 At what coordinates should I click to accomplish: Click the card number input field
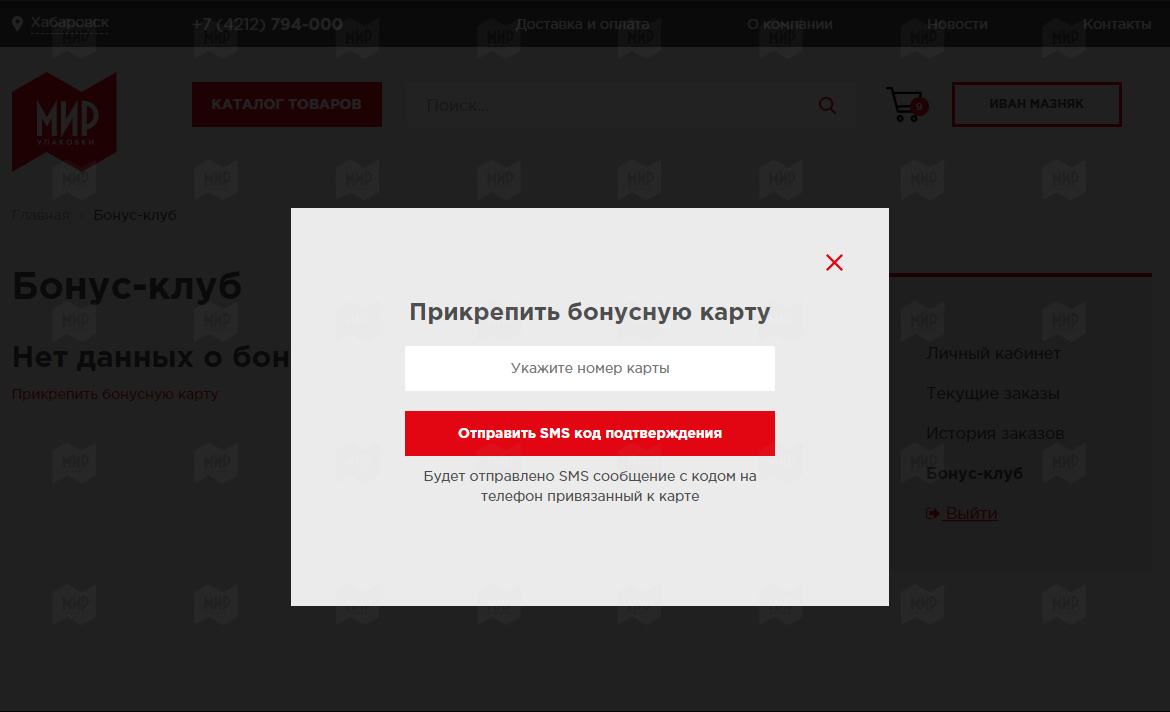point(589,368)
